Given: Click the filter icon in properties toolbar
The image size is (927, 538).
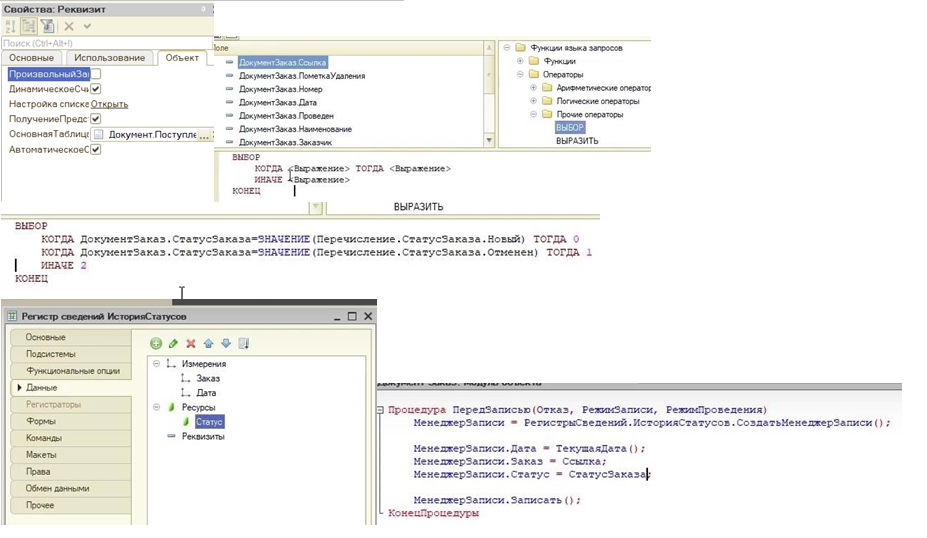Looking at the screenshot, I should [47, 26].
